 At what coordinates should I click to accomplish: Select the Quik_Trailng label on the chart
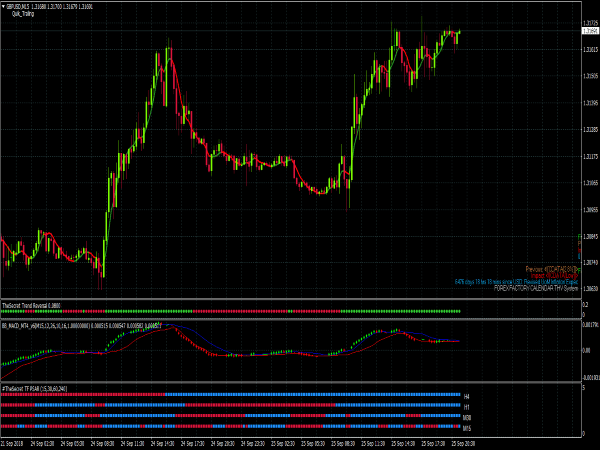coord(23,14)
